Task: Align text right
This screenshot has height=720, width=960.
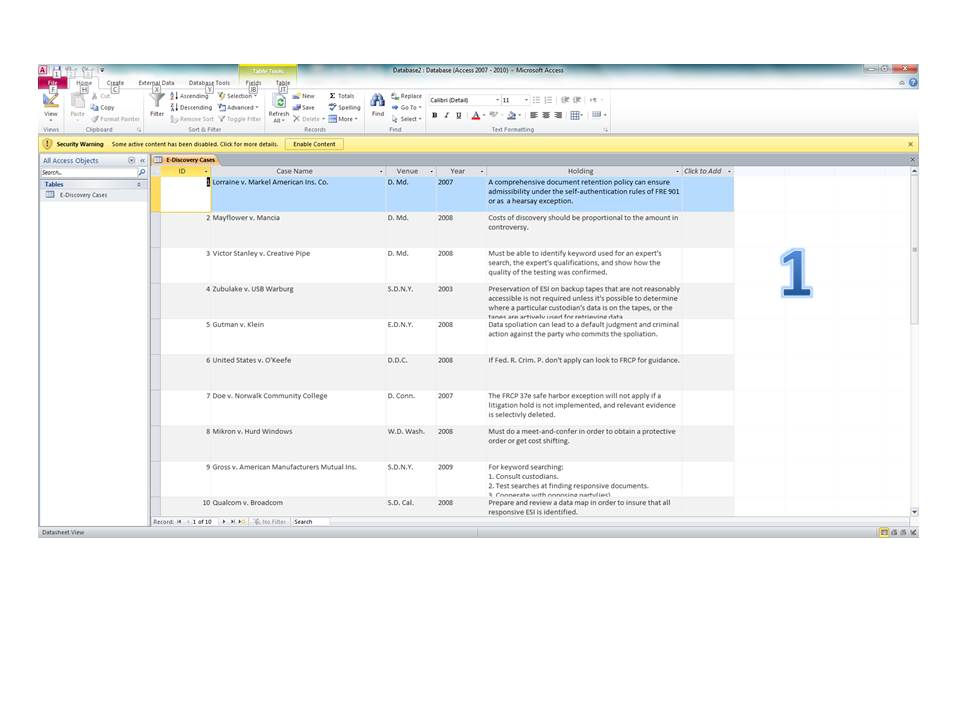Action: point(558,115)
